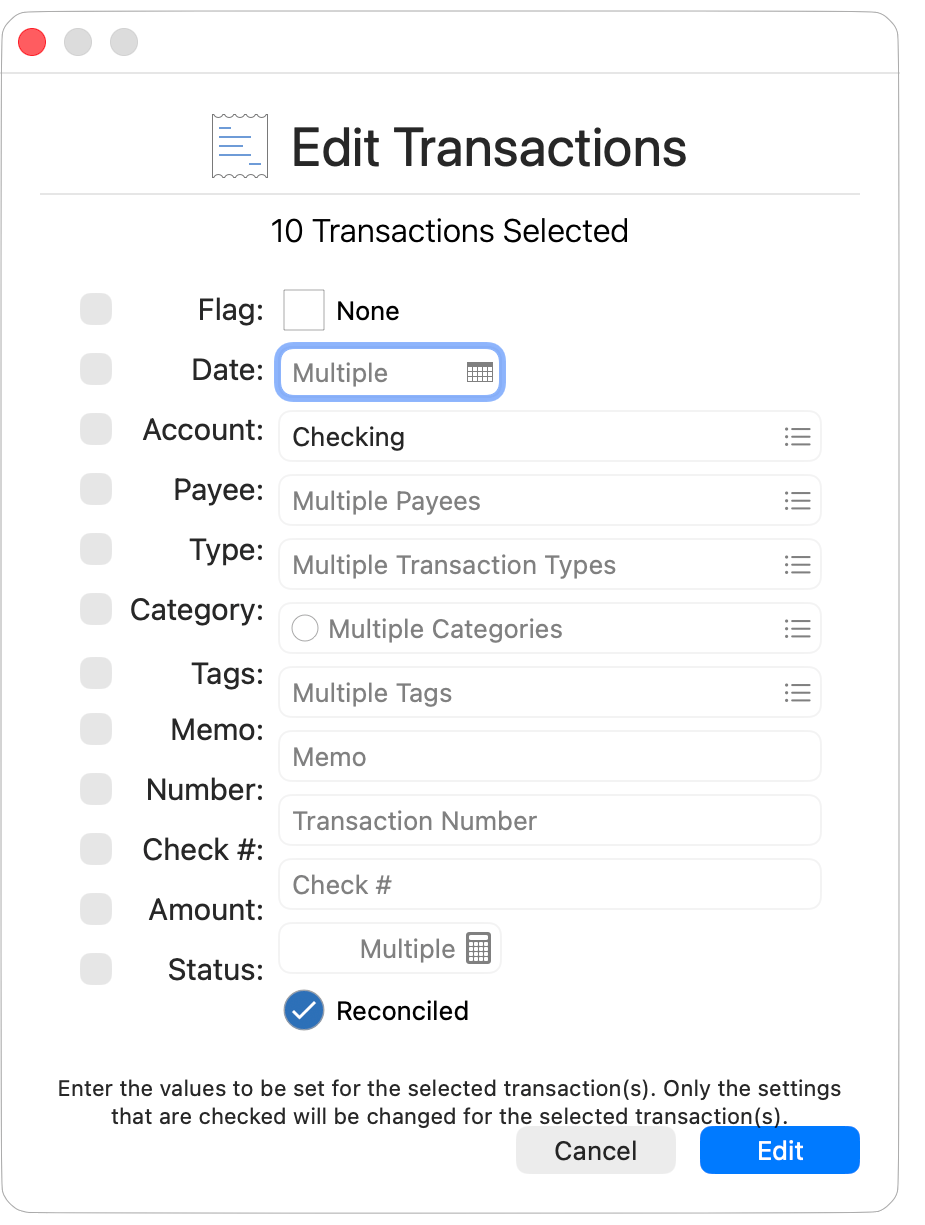
Task: Enable the checkbox beside the Date row
Action: (x=95, y=369)
